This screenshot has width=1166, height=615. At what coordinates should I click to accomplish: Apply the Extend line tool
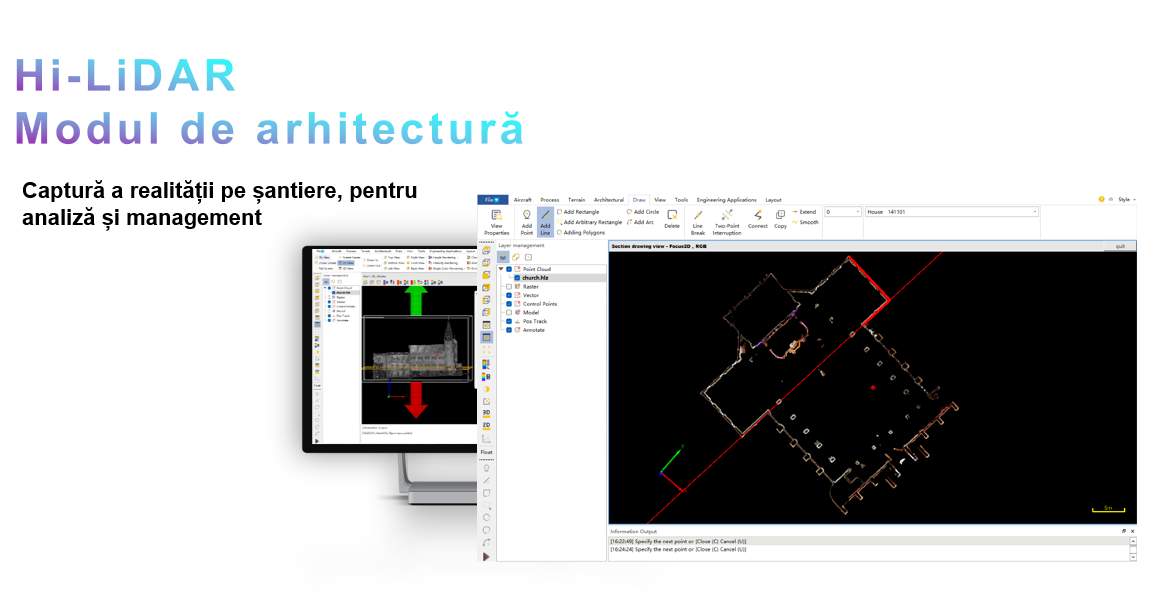(x=804, y=212)
